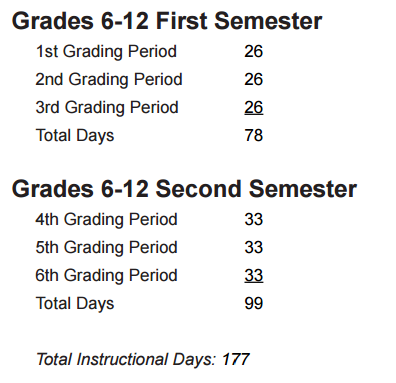Select the total value 78
396x383 pixels.
pos(254,136)
